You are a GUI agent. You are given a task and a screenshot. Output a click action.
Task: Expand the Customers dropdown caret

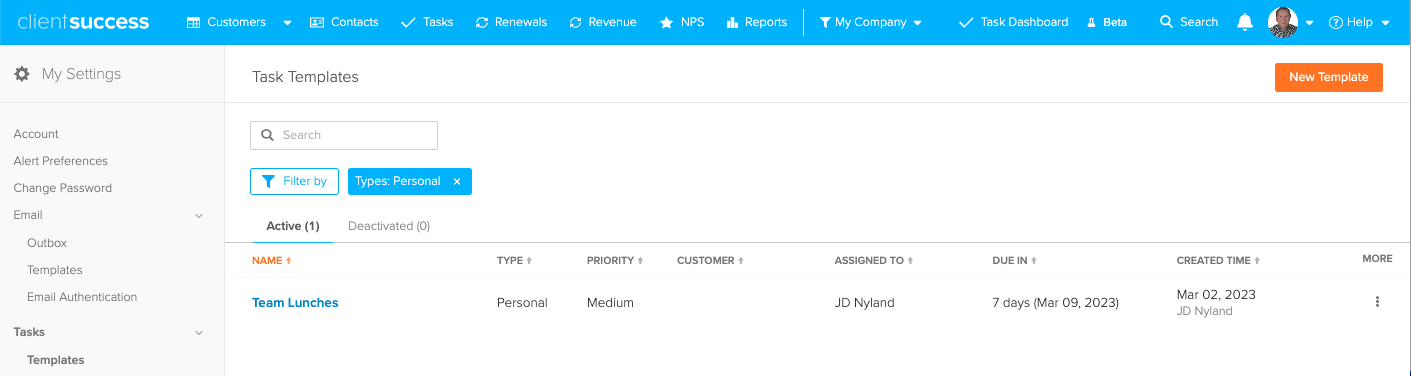tap(288, 23)
